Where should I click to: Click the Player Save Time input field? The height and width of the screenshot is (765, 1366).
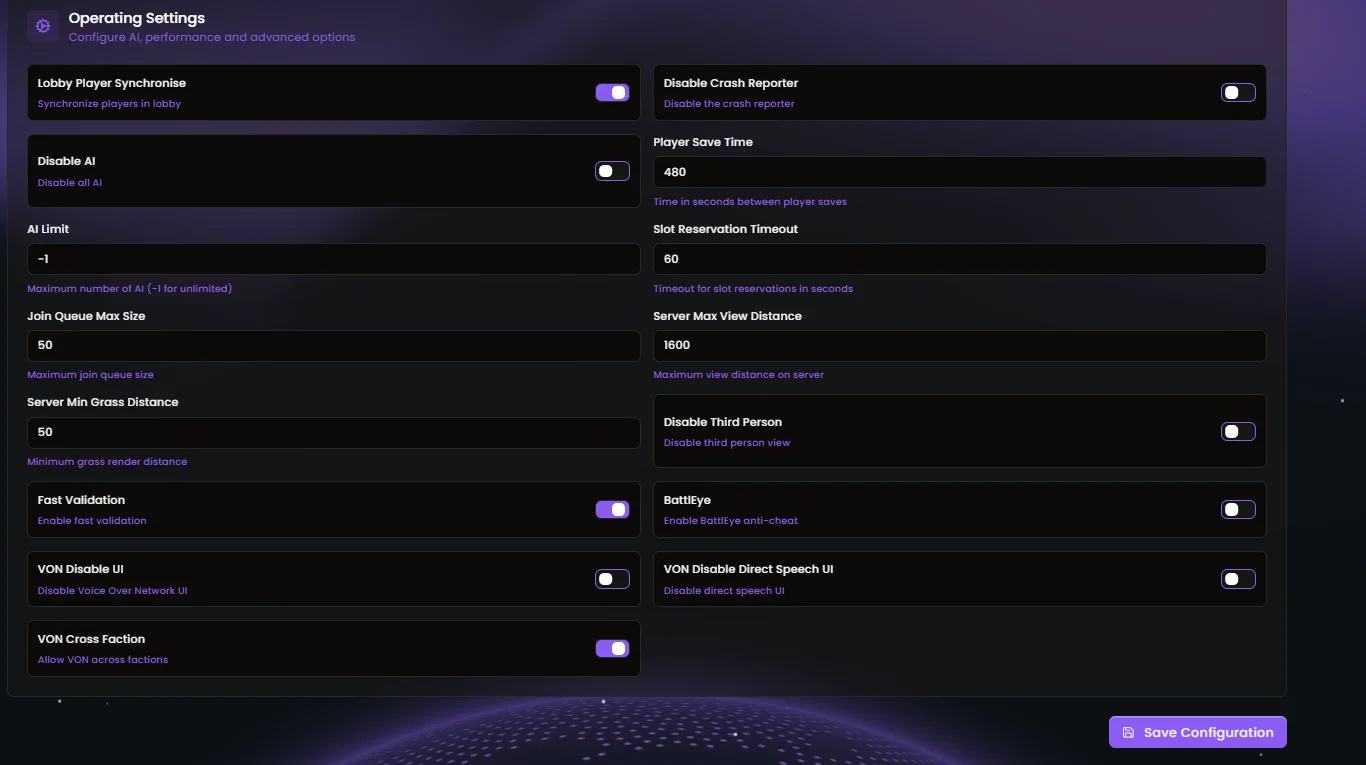click(958, 171)
